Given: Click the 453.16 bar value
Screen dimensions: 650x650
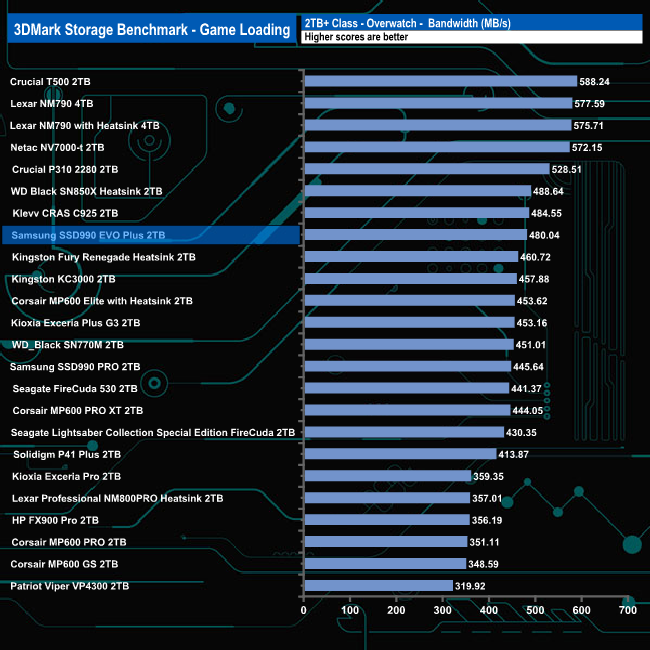Looking at the screenshot, I should coord(532,323).
